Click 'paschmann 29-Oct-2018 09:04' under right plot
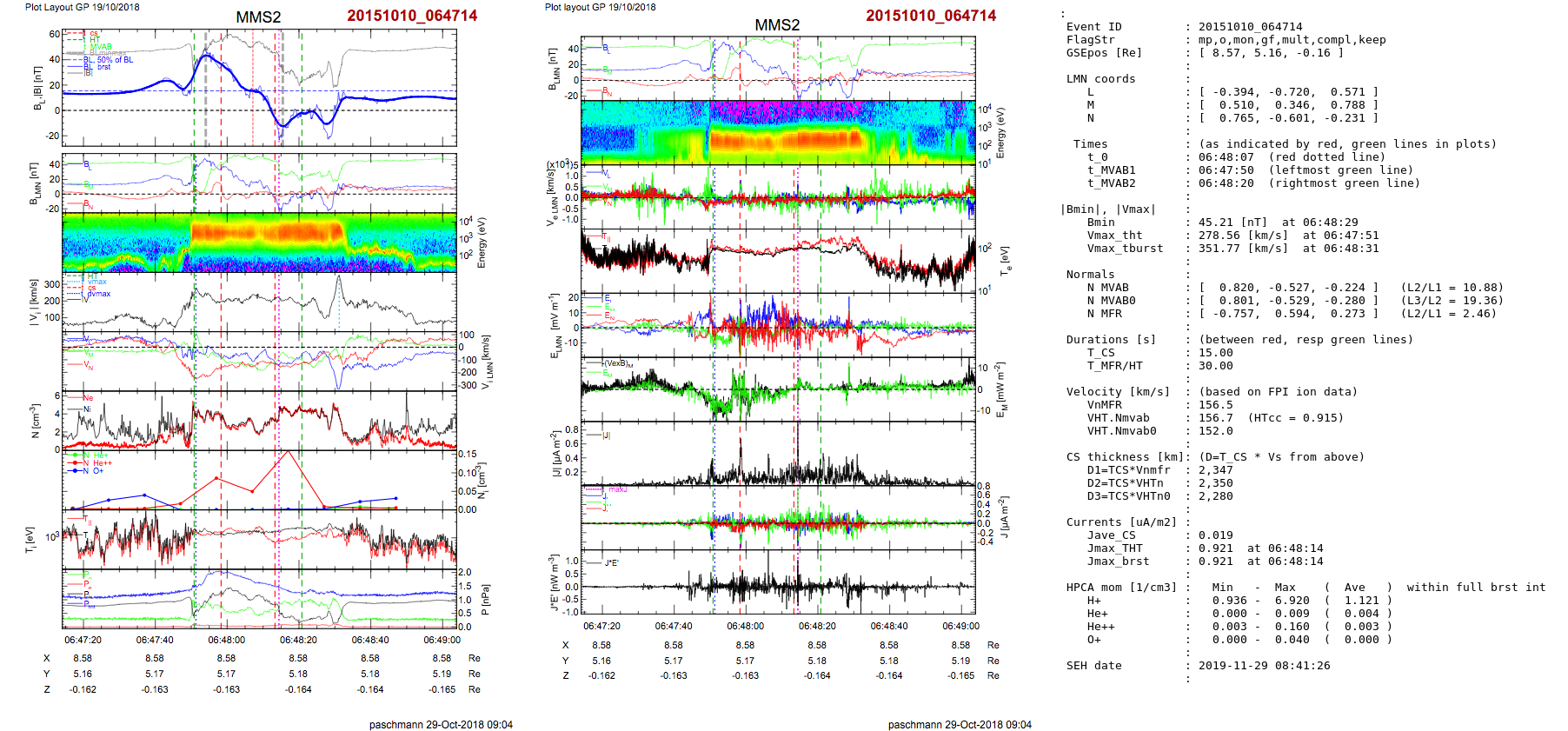Image resolution: width=1568 pixels, height=731 pixels. tap(960, 725)
